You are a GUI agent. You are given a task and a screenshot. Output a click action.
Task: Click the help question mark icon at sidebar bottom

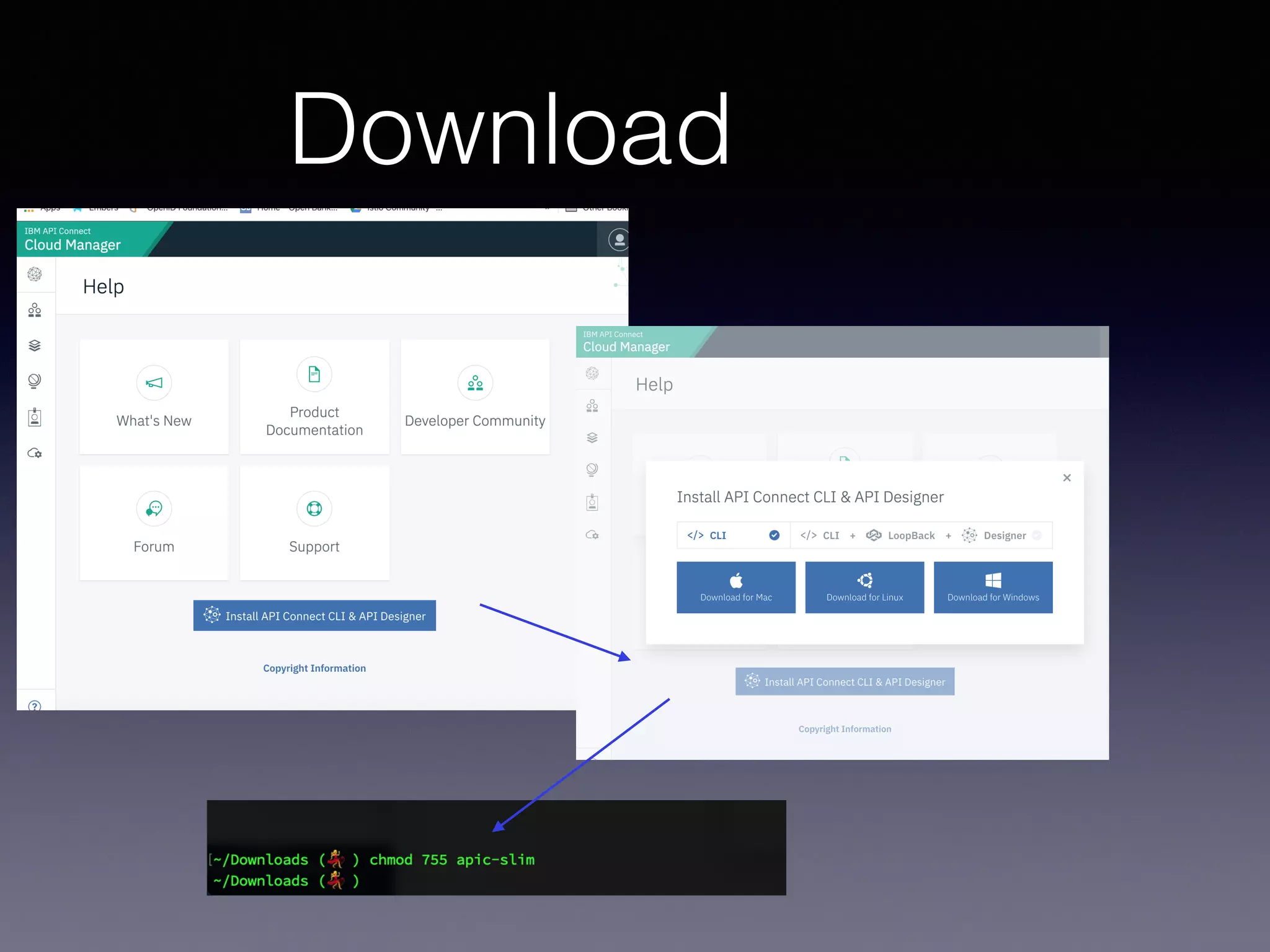35,705
